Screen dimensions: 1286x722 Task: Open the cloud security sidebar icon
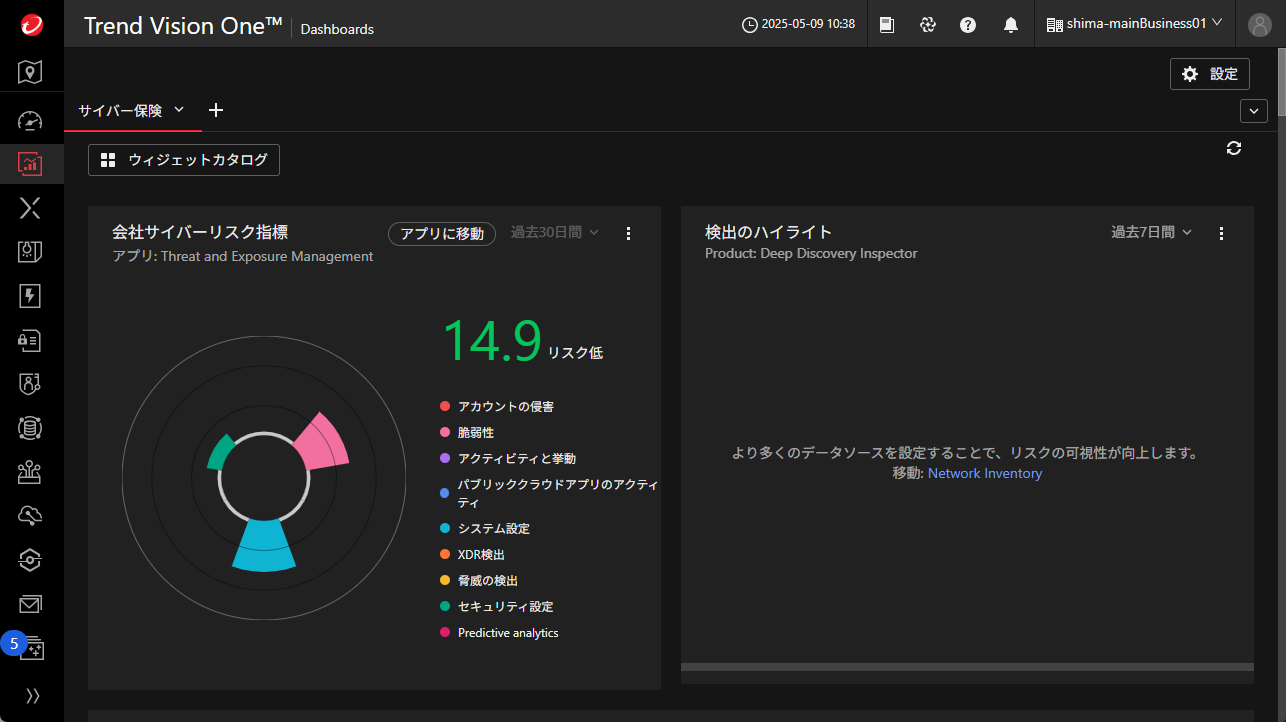click(x=31, y=516)
